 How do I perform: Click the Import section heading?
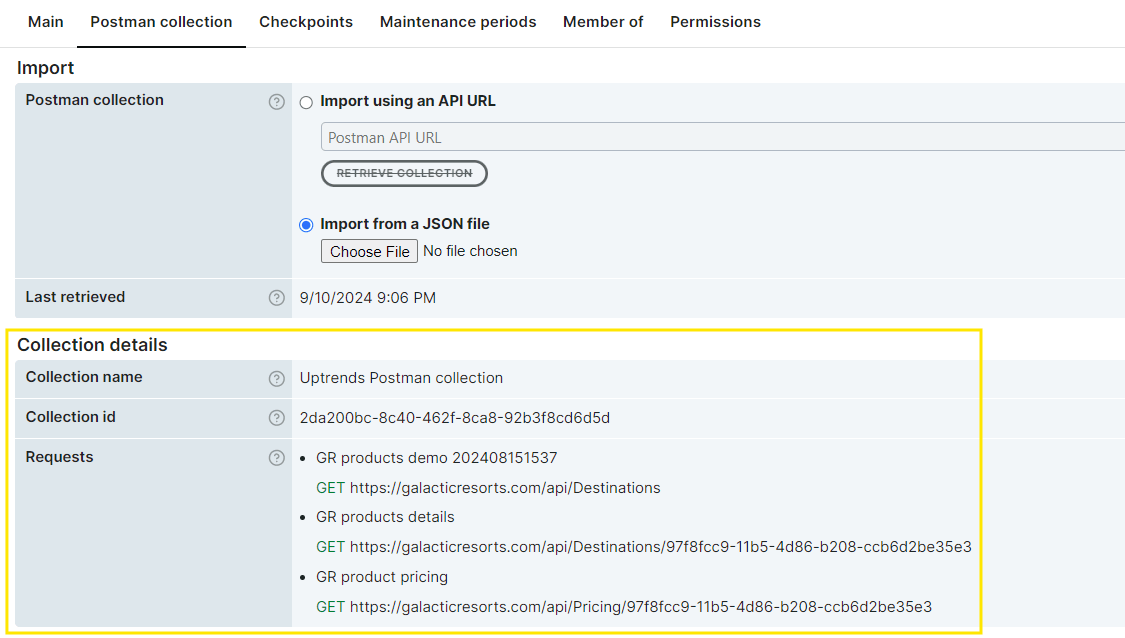pyautogui.click(x=45, y=68)
